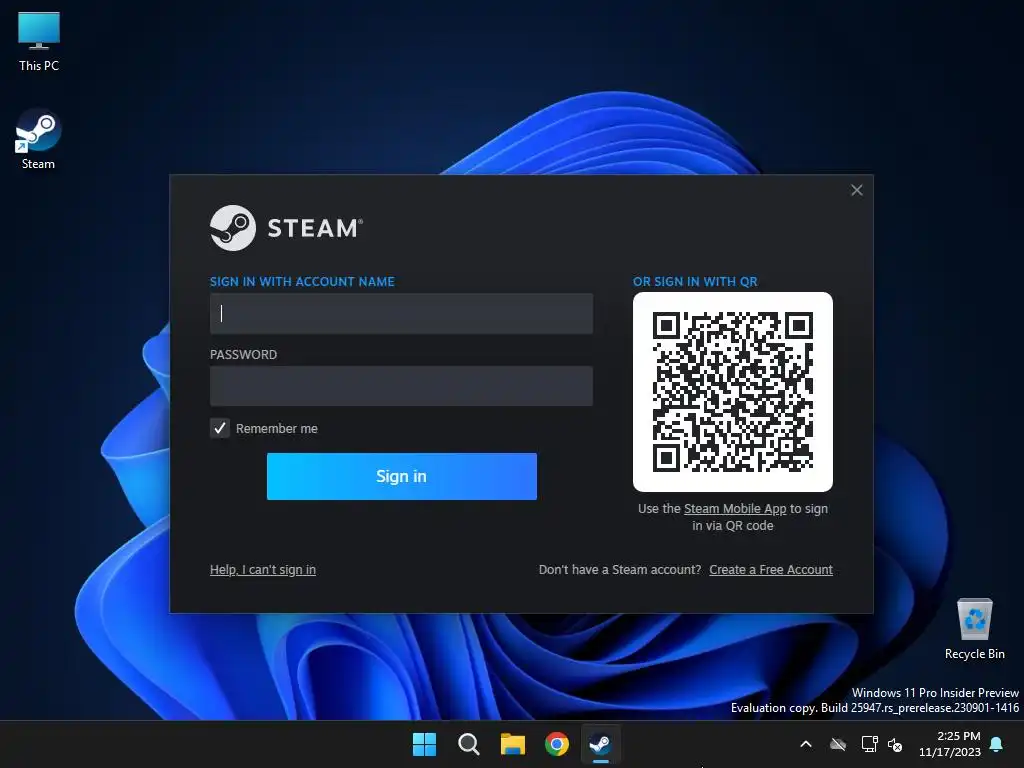Click the "OR SIGN IN WITH QR" heading

[695, 281]
